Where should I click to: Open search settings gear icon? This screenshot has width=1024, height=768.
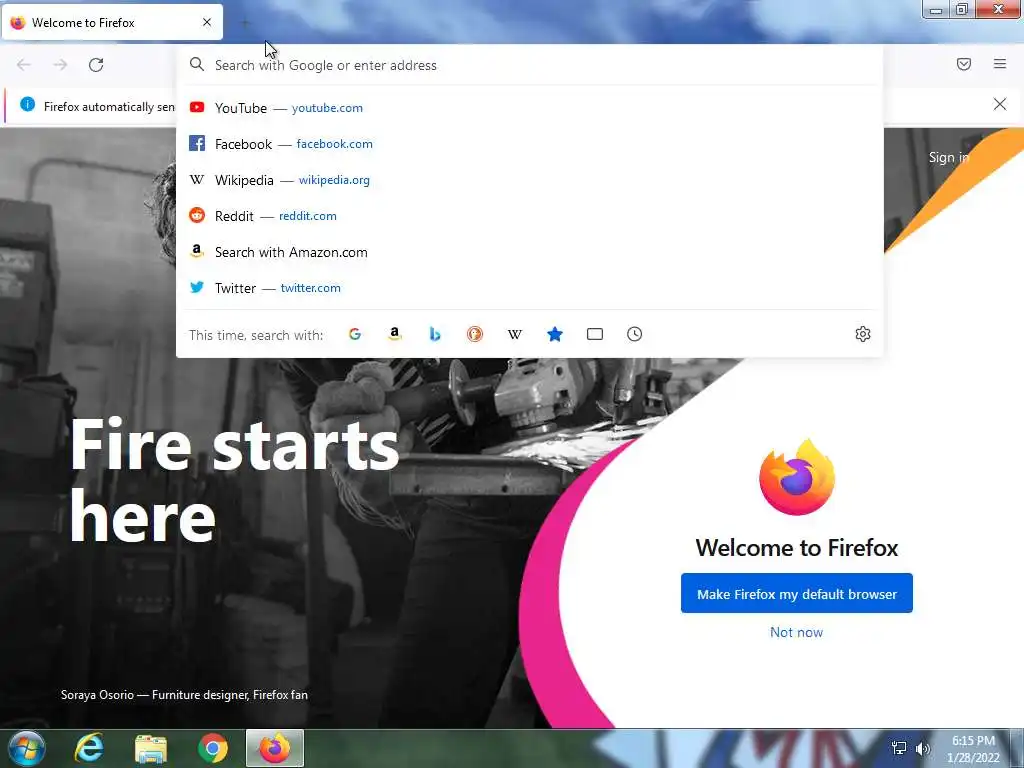(x=863, y=334)
